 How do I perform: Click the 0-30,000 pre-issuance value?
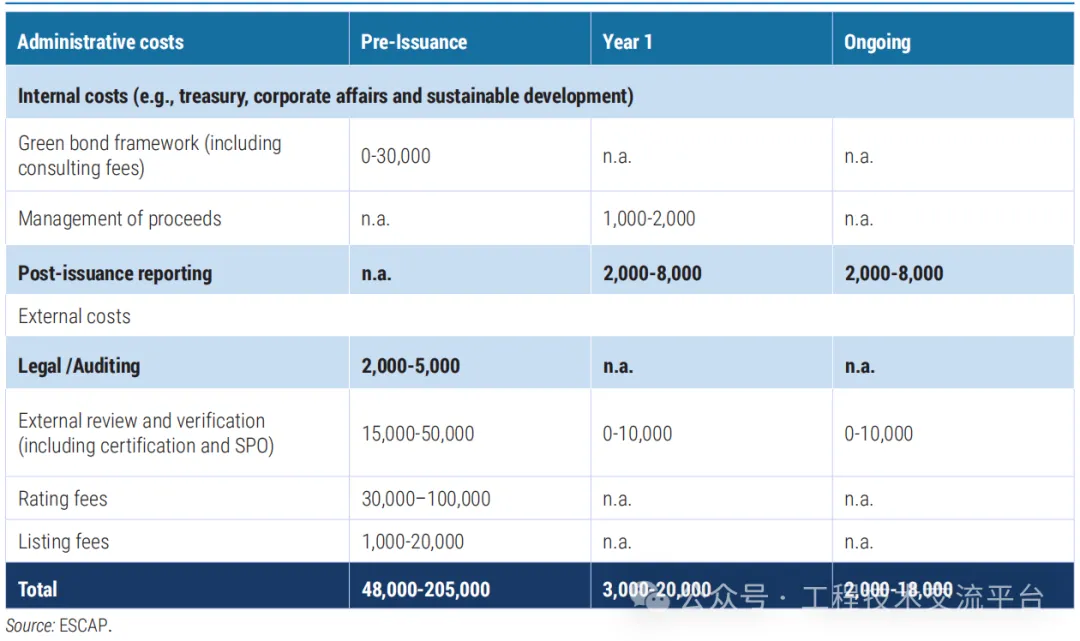click(396, 156)
